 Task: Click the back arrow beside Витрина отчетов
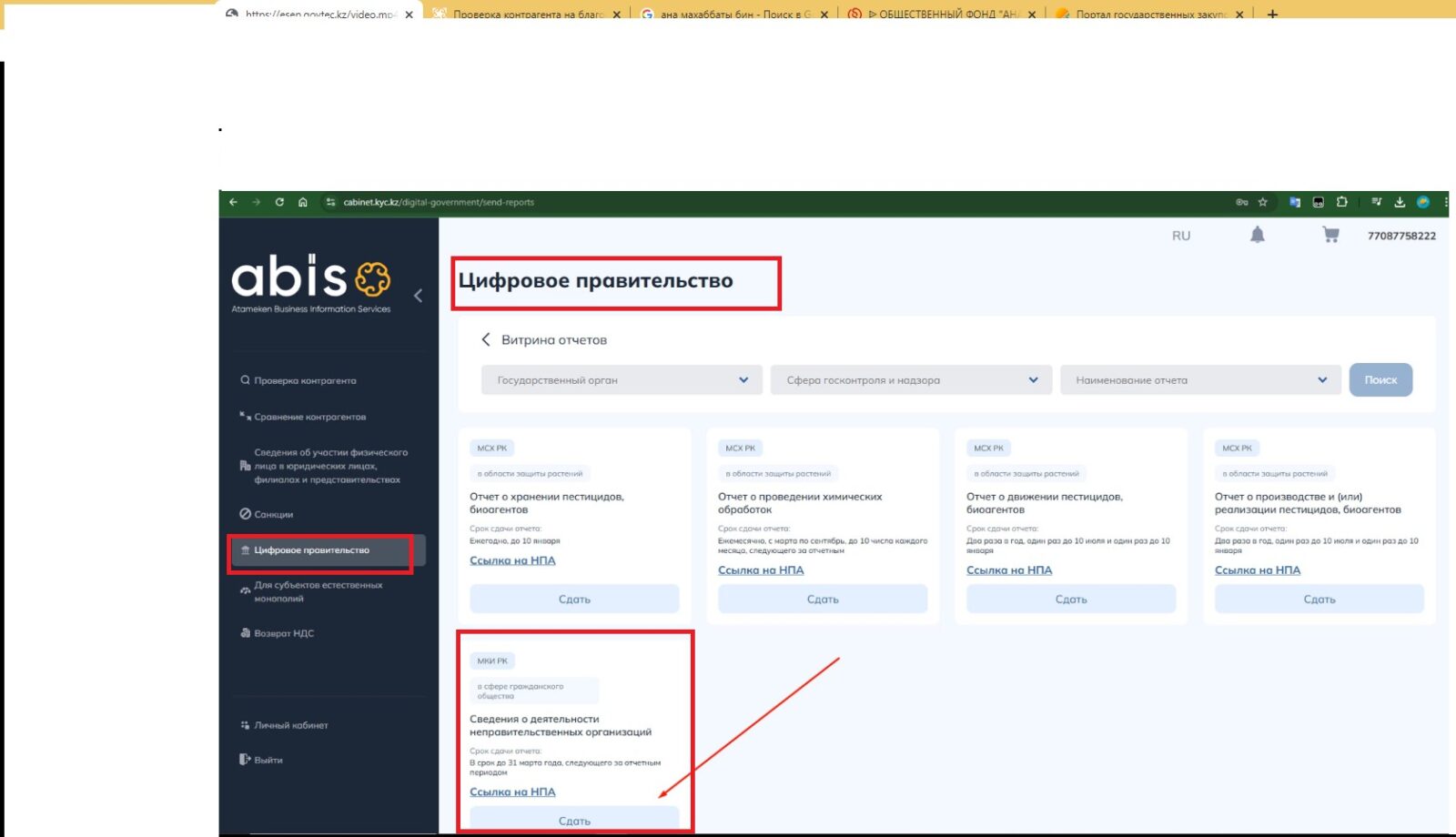click(486, 339)
